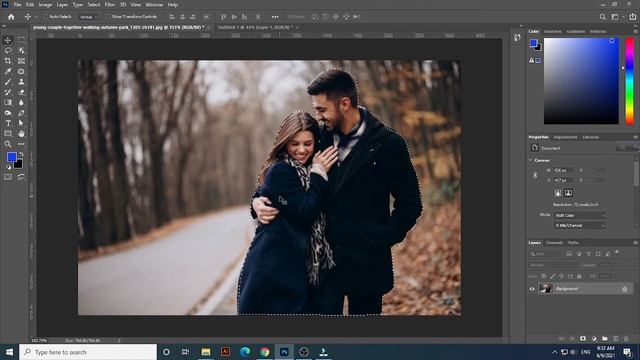The width and height of the screenshot is (640, 360).
Task: Select the Eyedropper tool
Action: (x=8, y=71)
